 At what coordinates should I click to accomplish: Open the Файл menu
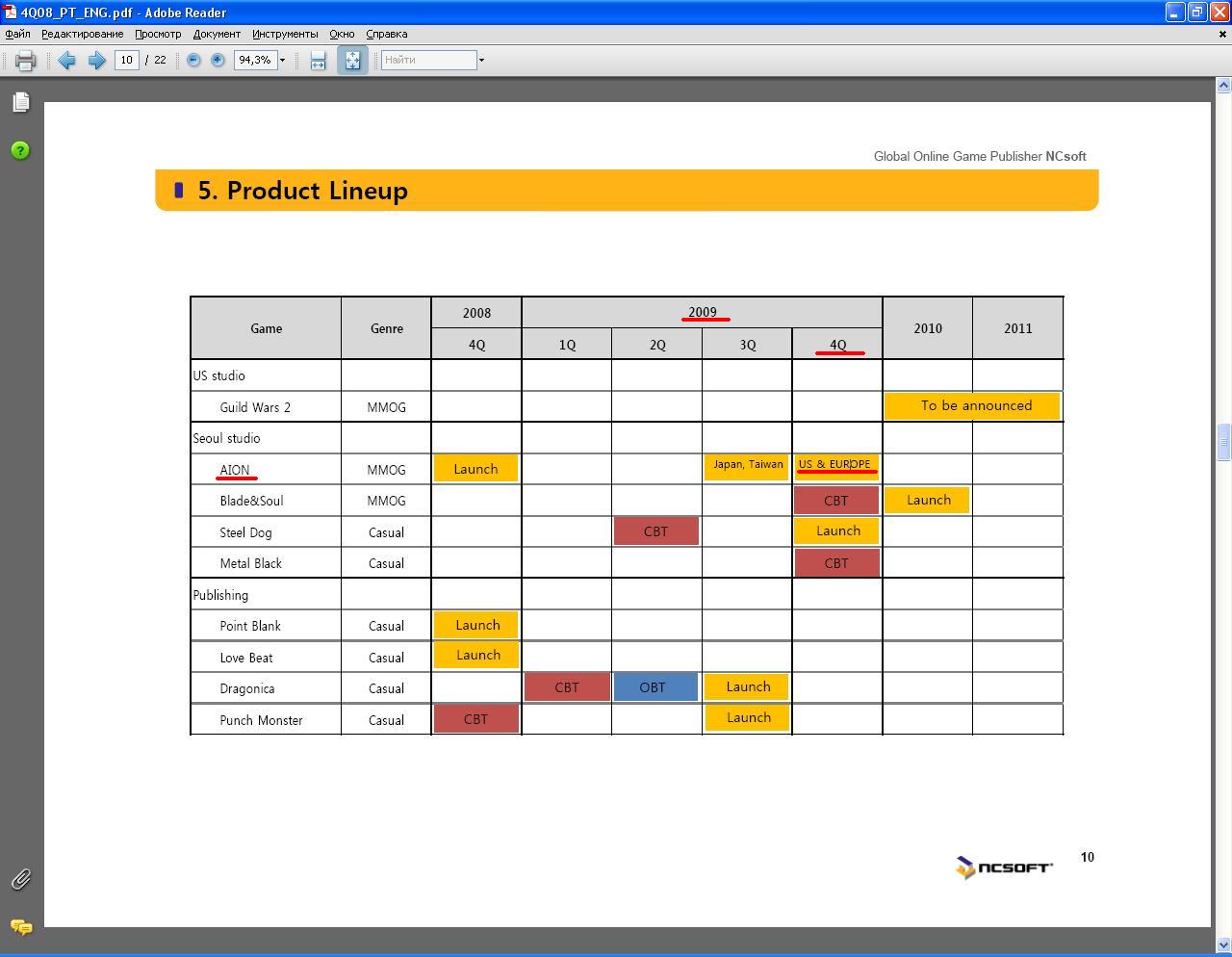[x=17, y=34]
